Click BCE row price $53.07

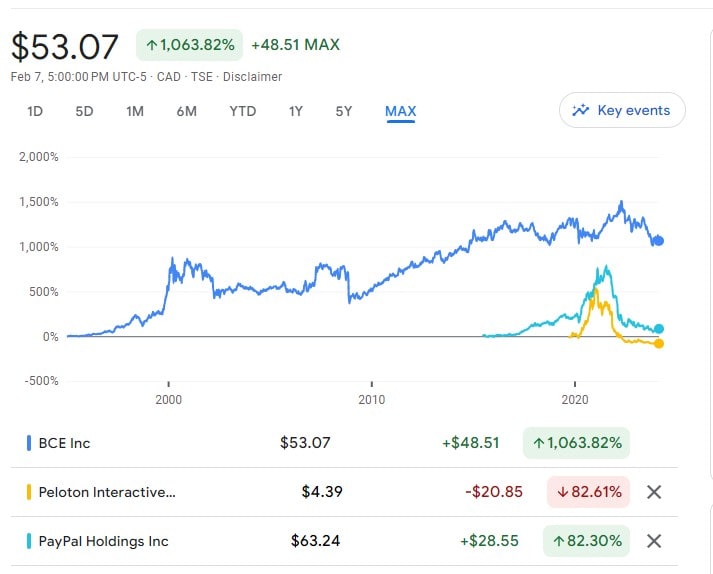tap(305, 443)
